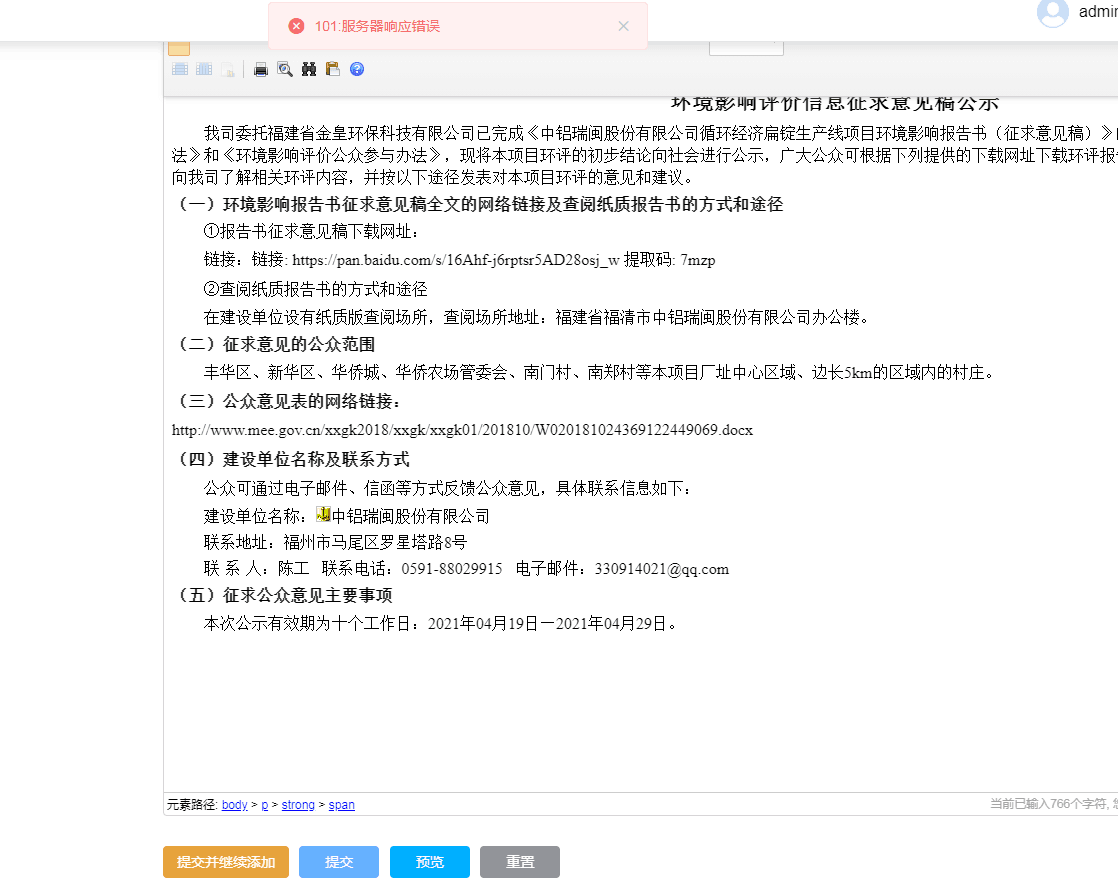The height and width of the screenshot is (890, 1118).
Task: Click the mee.gov.cn docx URL text
Action: tap(462, 430)
